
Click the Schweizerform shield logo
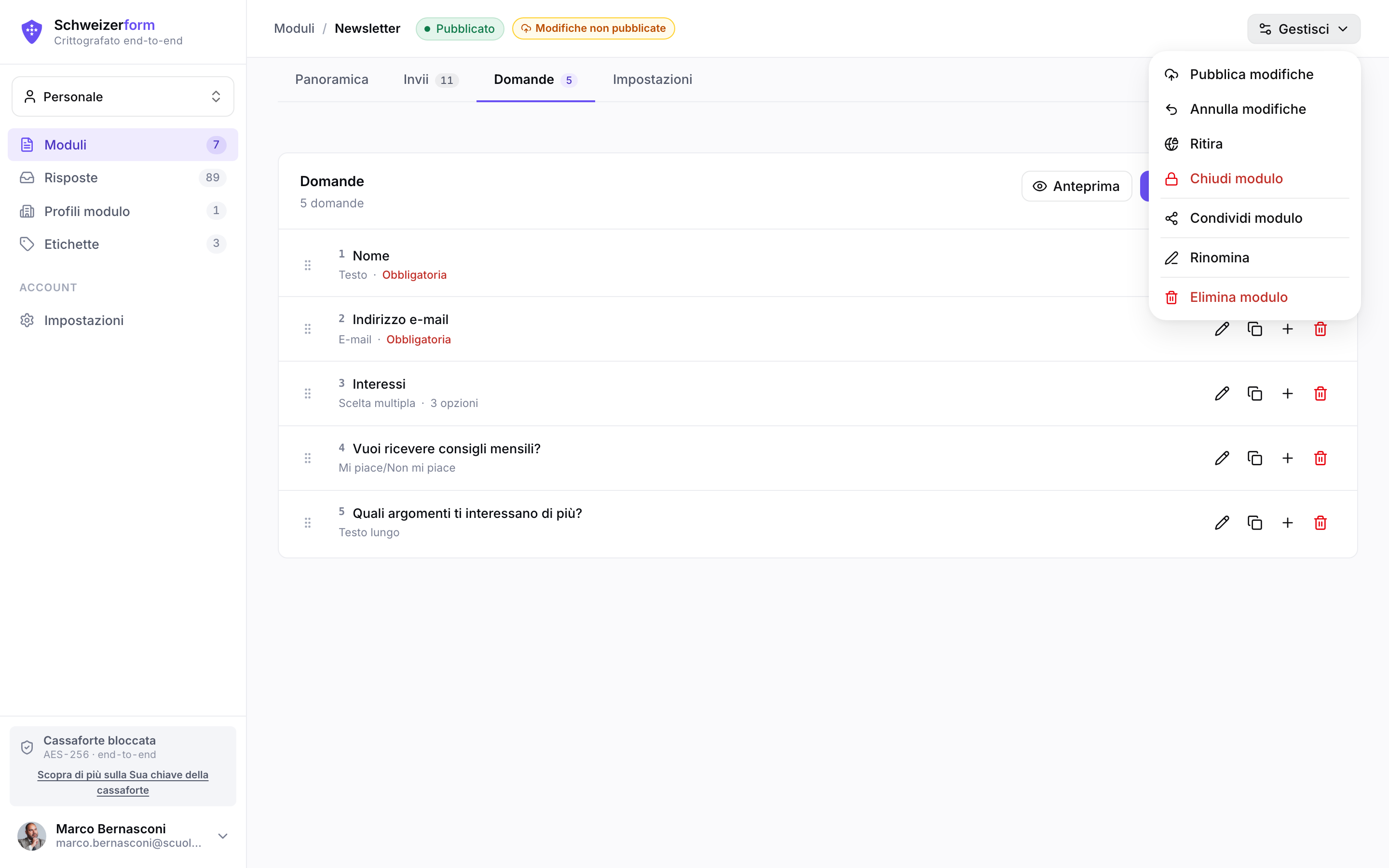[x=31, y=31]
